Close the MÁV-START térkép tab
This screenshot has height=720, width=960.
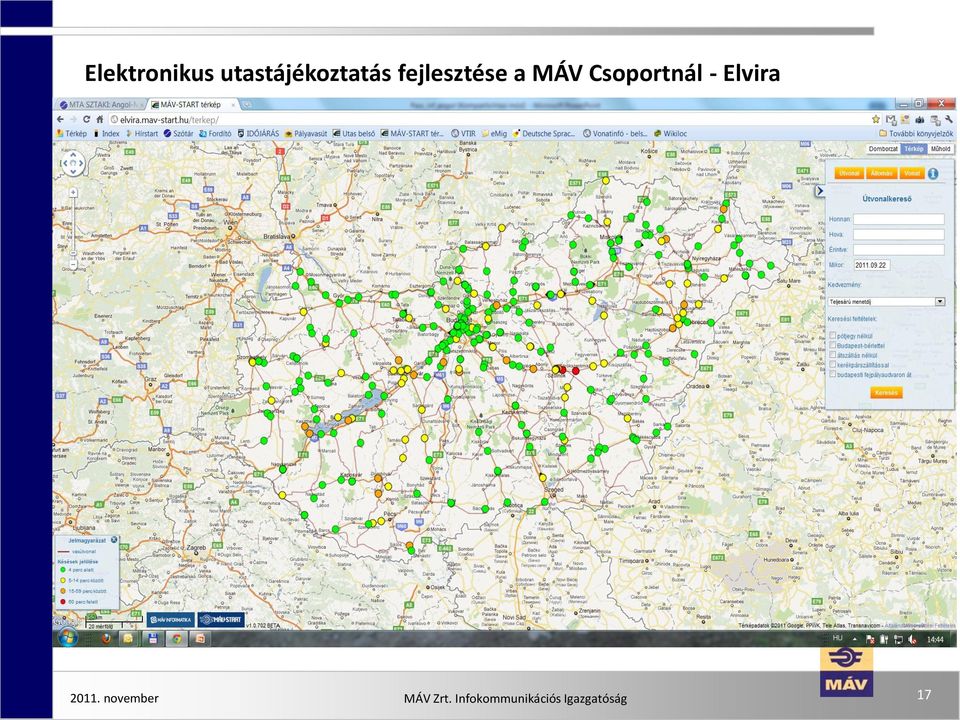click(x=233, y=105)
